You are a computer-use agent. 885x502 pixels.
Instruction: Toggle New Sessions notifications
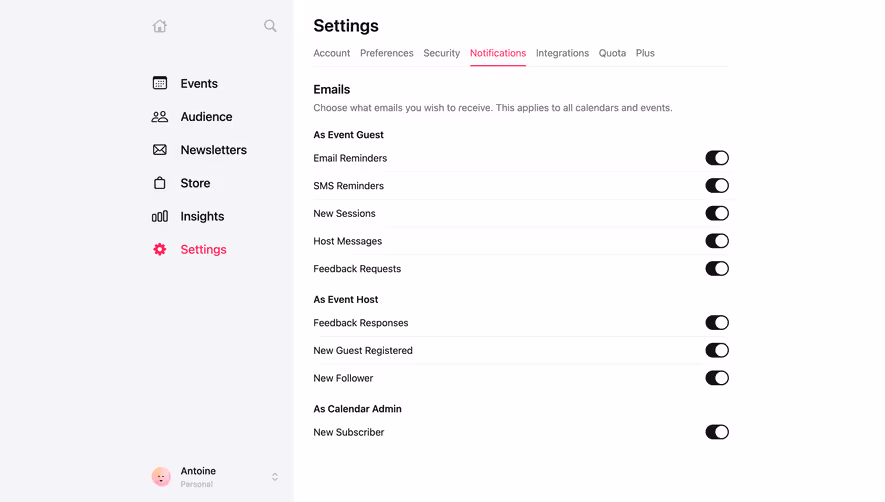(717, 213)
